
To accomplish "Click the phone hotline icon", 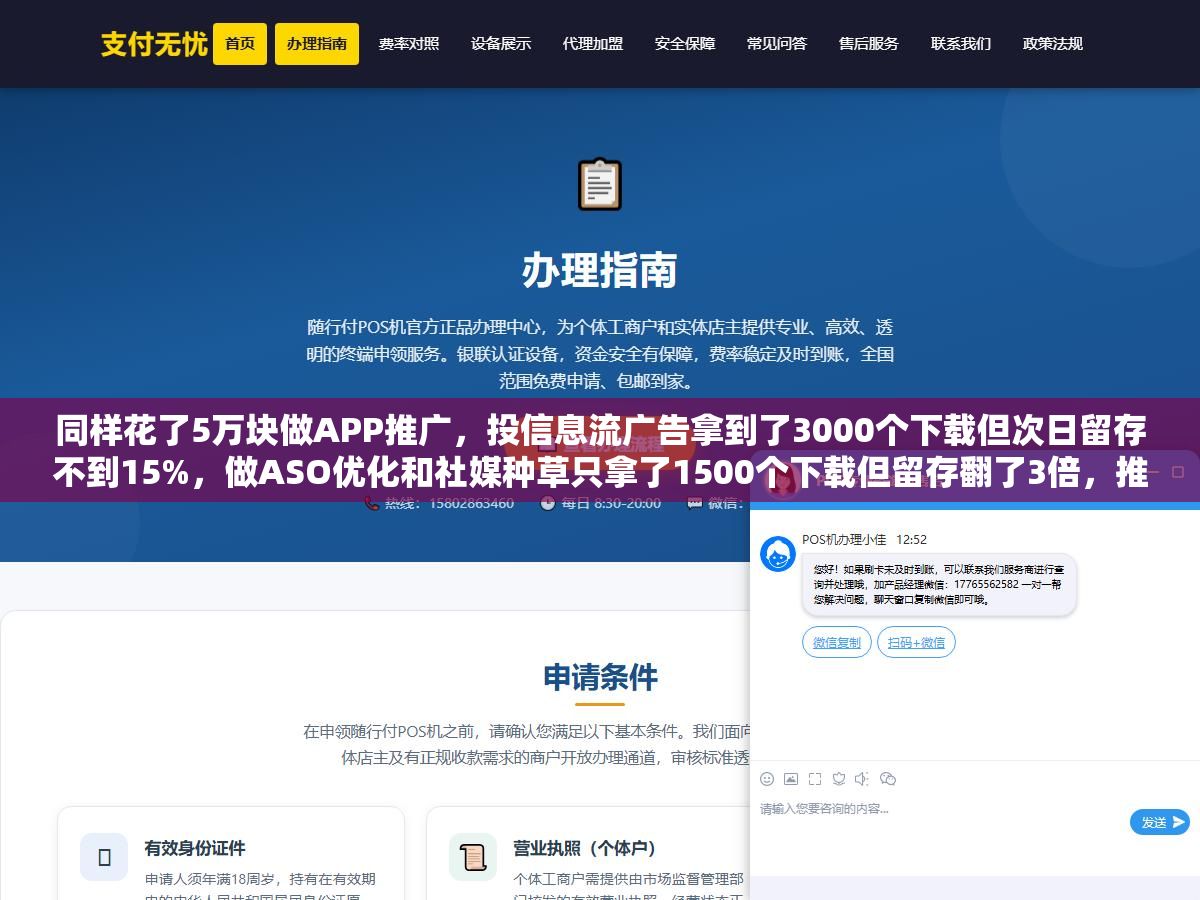I will point(372,503).
